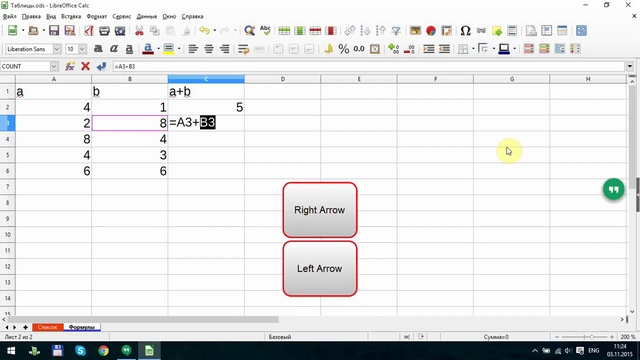Format the cell as percent
Image resolution: width=640 pixels, height=360 pixels.
pyautogui.click(x=344, y=49)
